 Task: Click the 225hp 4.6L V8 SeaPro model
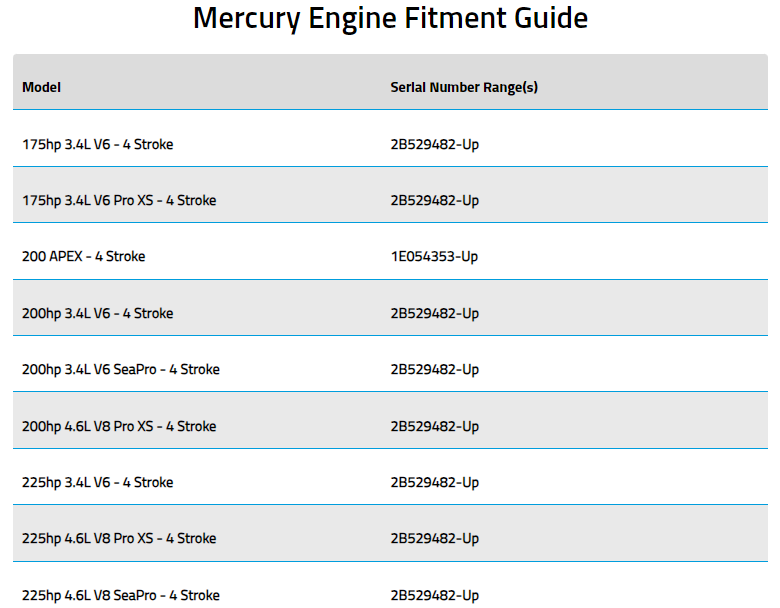[x=120, y=595]
